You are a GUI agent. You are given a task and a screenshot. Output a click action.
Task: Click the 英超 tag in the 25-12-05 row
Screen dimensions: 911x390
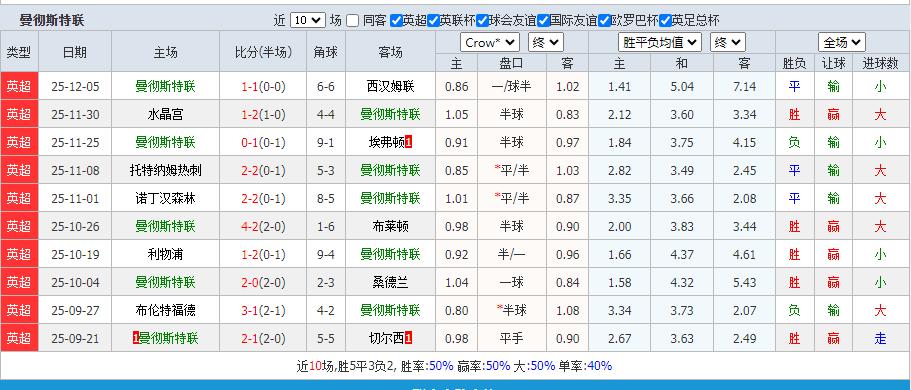pyautogui.click(x=19, y=87)
